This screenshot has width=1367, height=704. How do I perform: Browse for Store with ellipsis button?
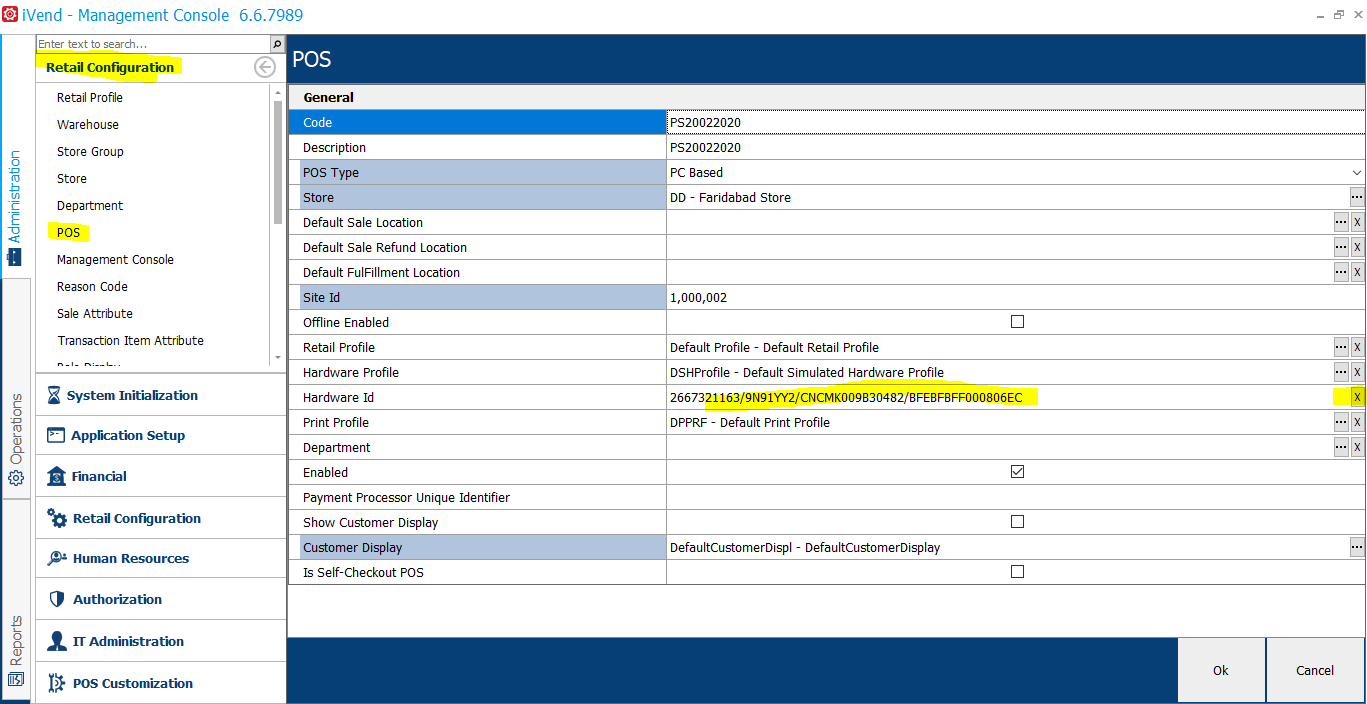(x=1357, y=197)
